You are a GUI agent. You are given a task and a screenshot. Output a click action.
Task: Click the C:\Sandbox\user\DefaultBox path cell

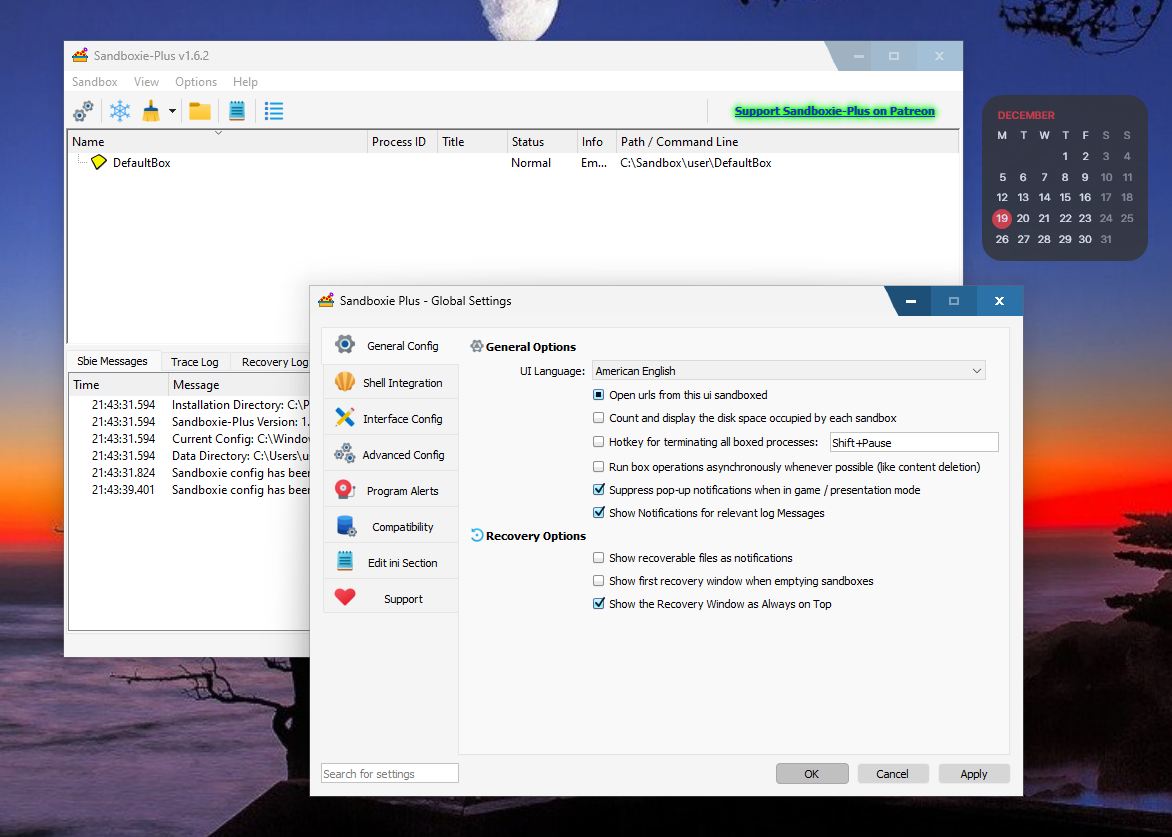[x=696, y=162]
